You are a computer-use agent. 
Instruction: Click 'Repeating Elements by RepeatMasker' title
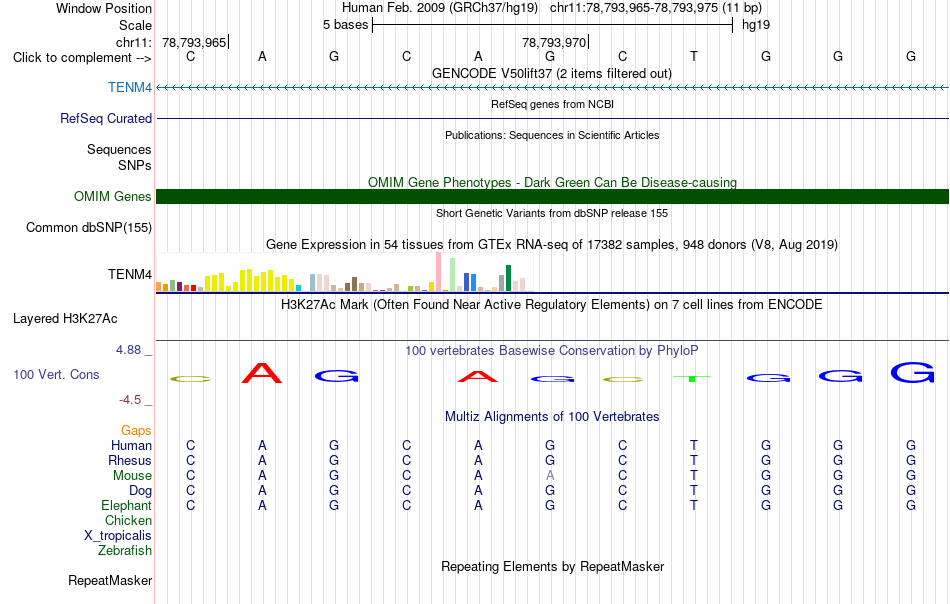552,566
